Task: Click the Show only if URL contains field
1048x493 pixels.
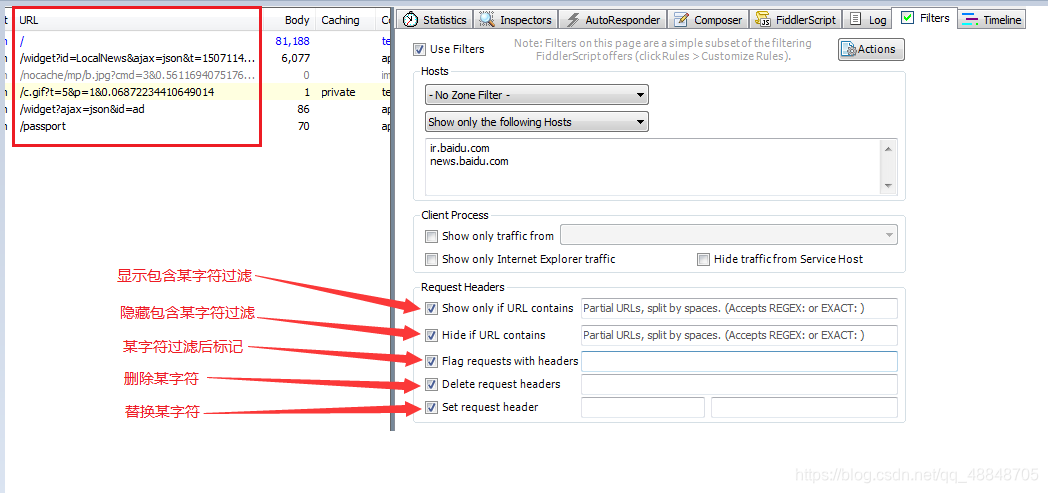Action: click(x=739, y=308)
